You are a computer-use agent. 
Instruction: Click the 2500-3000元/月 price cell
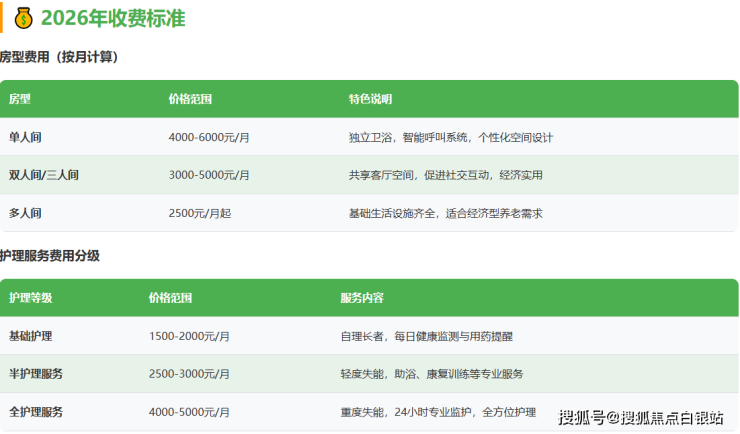pyautogui.click(x=189, y=374)
